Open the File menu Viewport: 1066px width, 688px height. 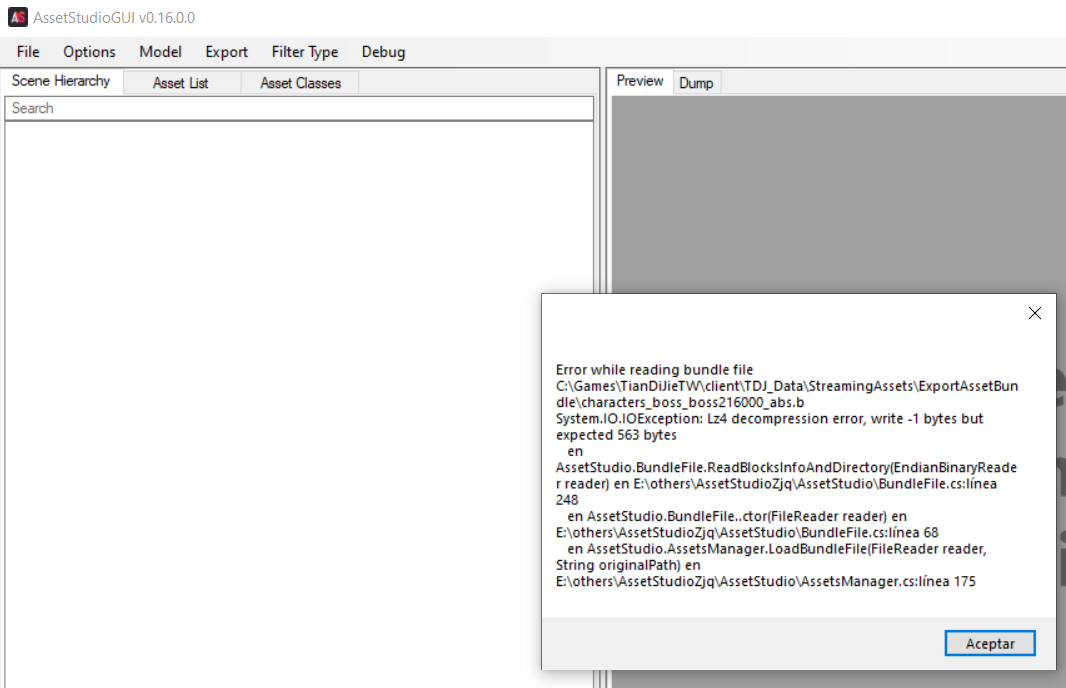(26, 51)
